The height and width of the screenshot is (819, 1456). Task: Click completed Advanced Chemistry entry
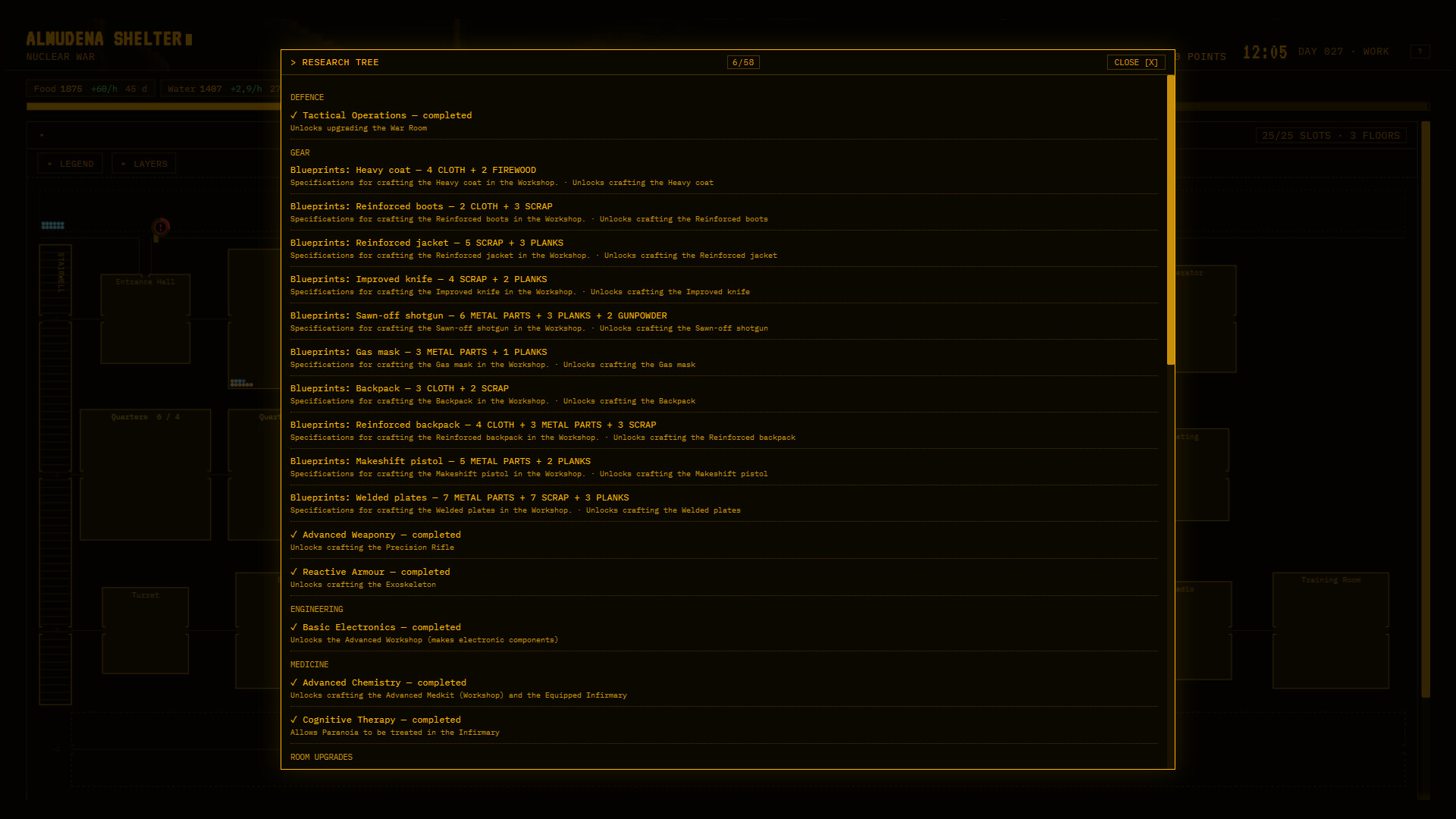(723, 689)
